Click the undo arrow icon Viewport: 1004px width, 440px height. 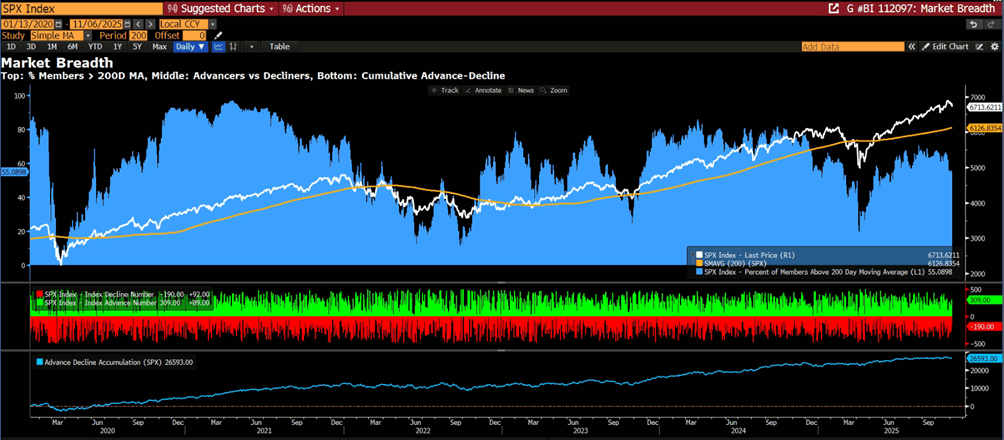[x=974, y=24]
